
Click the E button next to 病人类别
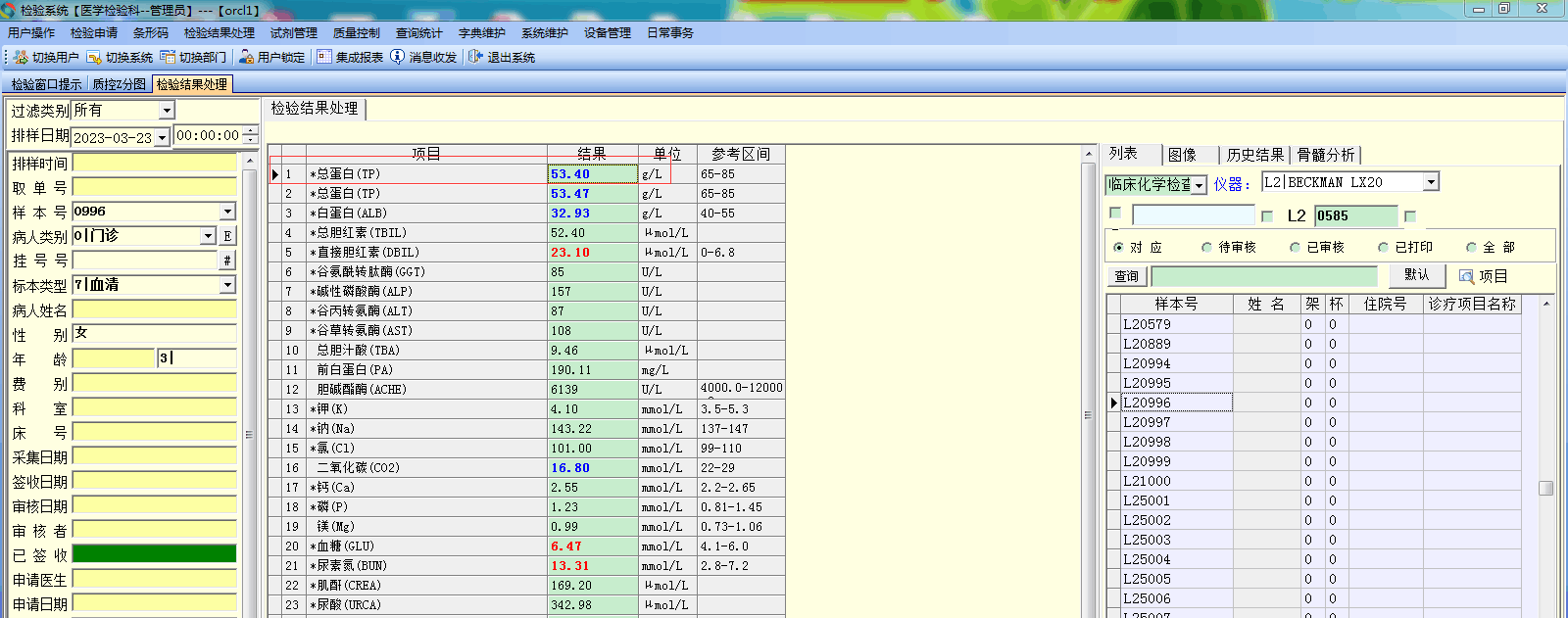[x=227, y=236]
